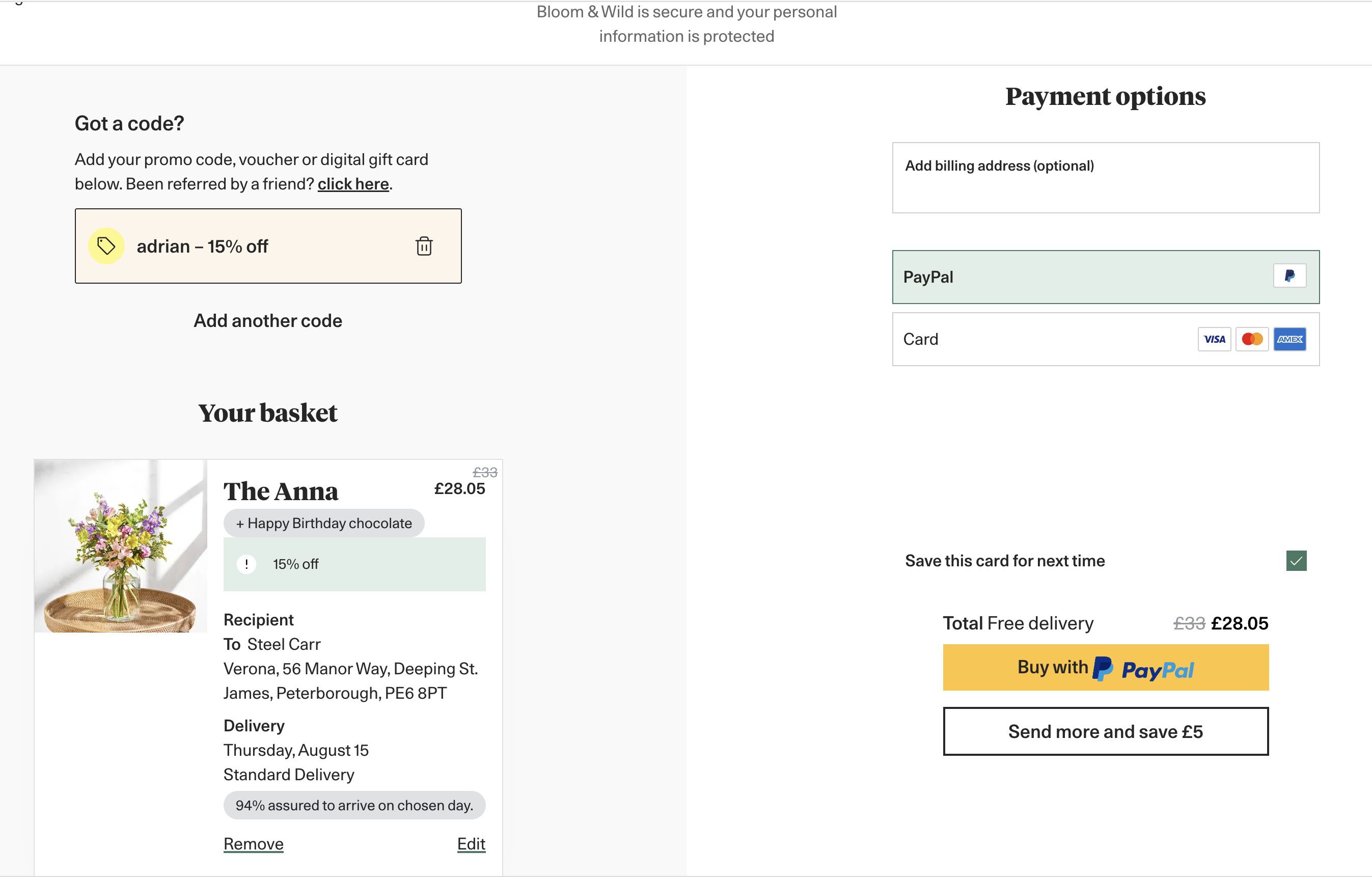Click the yellow promo tag icon
Image resolution: width=1372 pixels, height=877 pixels.
106,246
